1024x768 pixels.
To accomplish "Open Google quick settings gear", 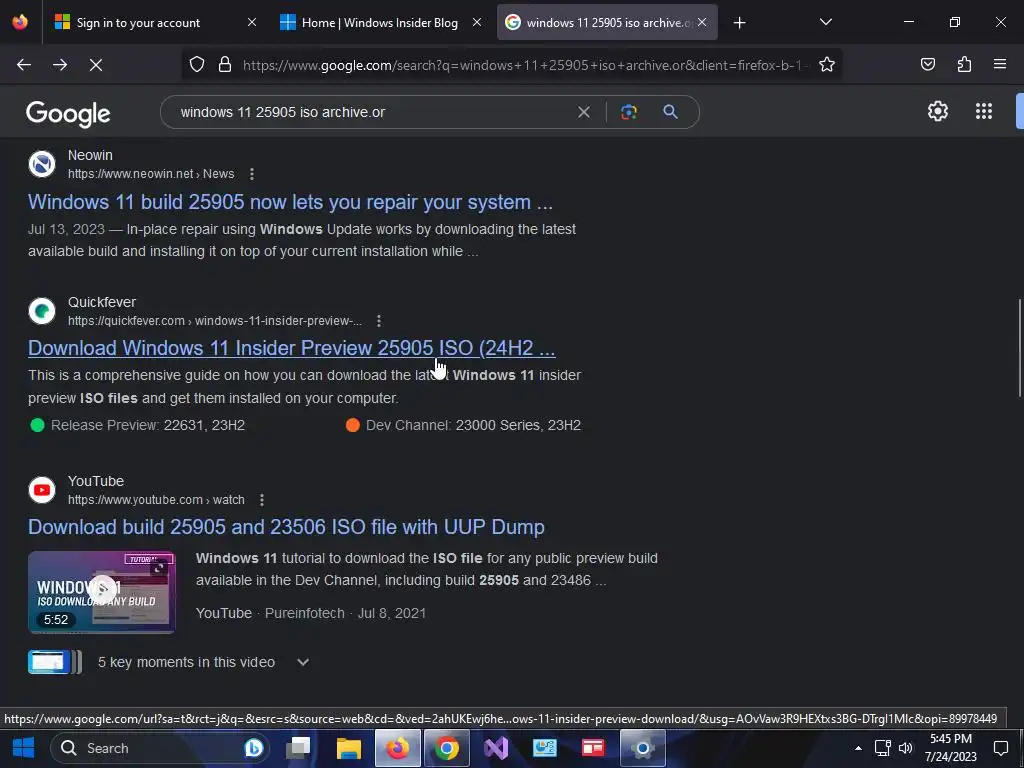I will [938, 111].
